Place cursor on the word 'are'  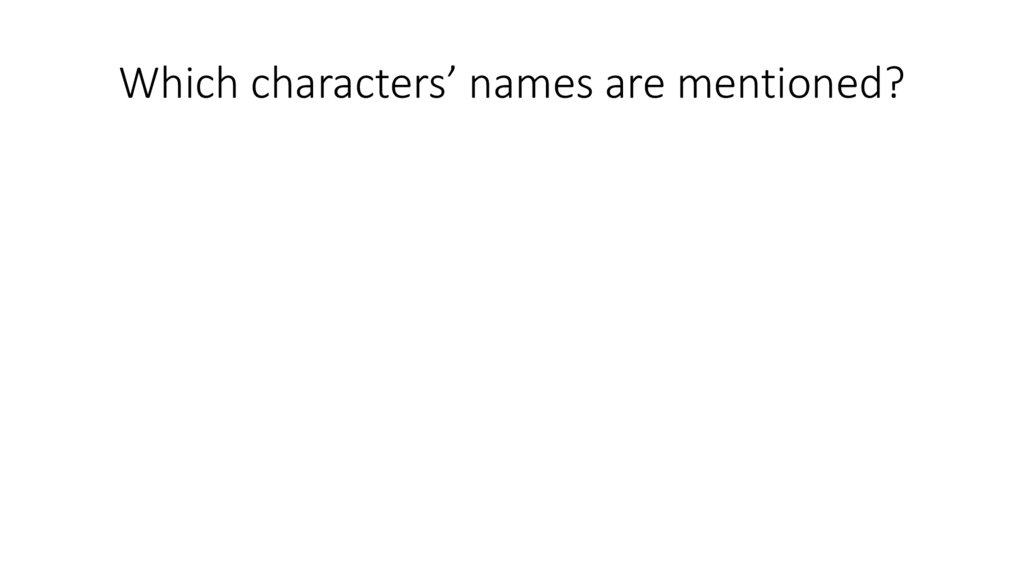click(x=635, y=85)
